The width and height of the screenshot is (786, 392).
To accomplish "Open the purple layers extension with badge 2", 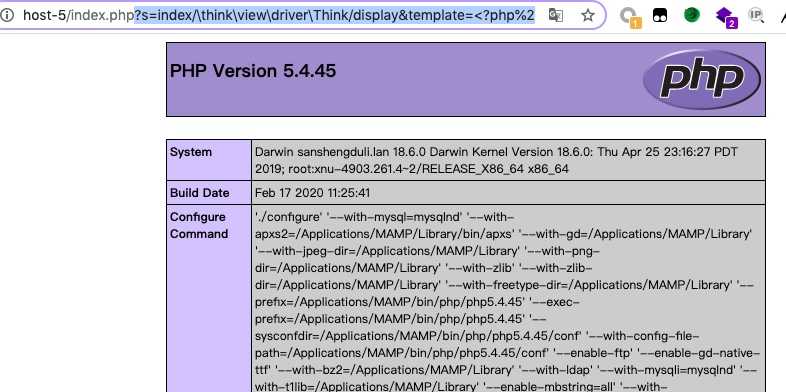I will point(726,17).
